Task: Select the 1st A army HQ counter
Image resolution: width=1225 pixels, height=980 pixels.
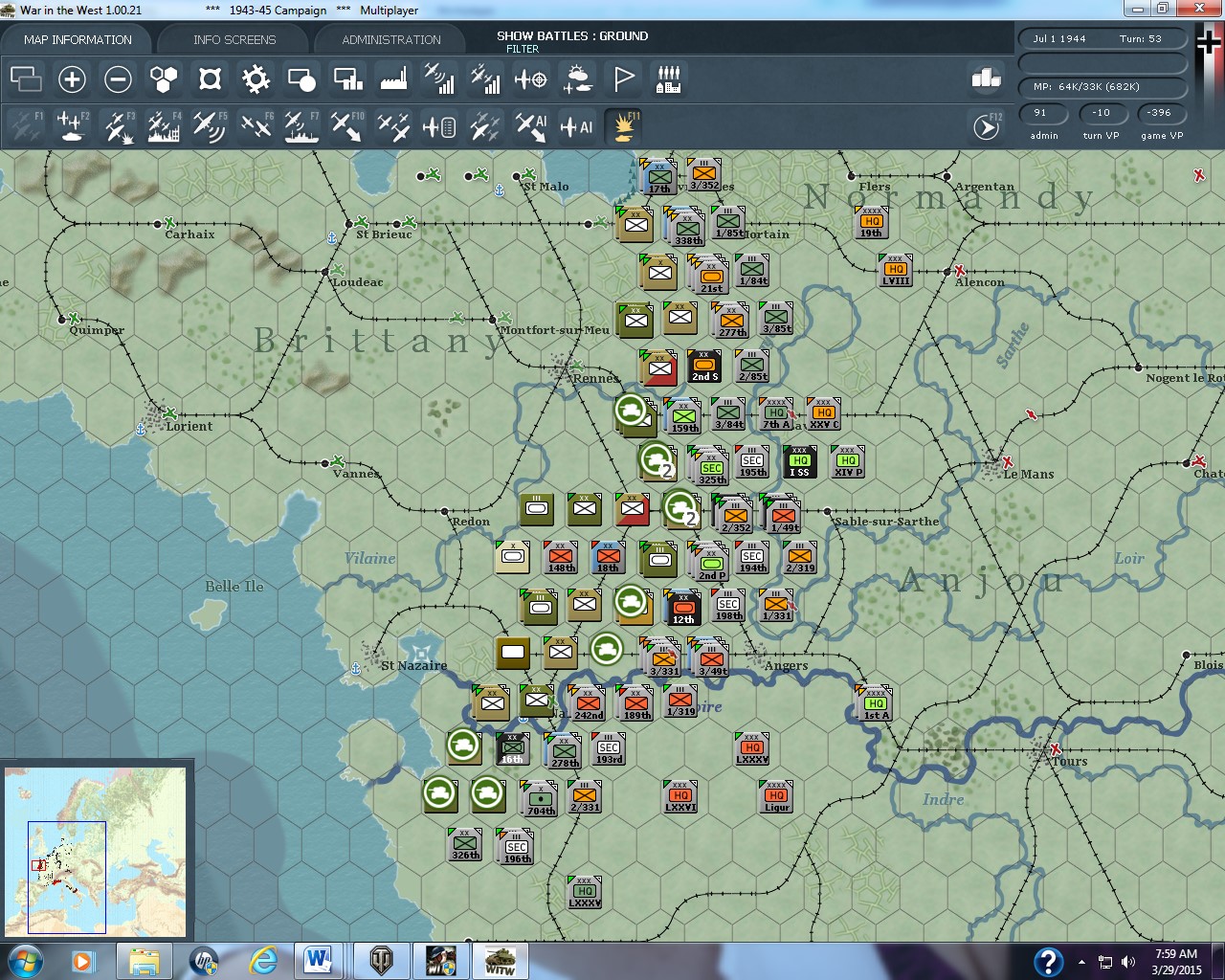Action: point(876,702)
